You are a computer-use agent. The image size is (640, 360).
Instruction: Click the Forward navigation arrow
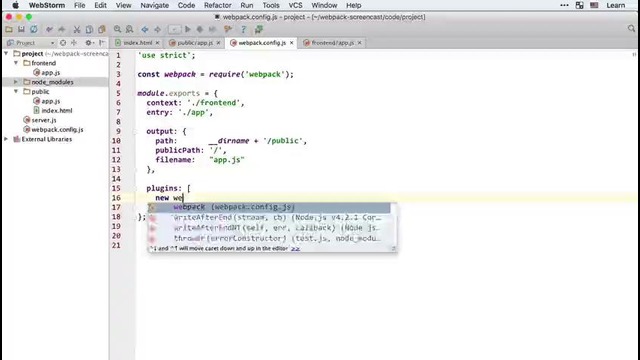158,29
